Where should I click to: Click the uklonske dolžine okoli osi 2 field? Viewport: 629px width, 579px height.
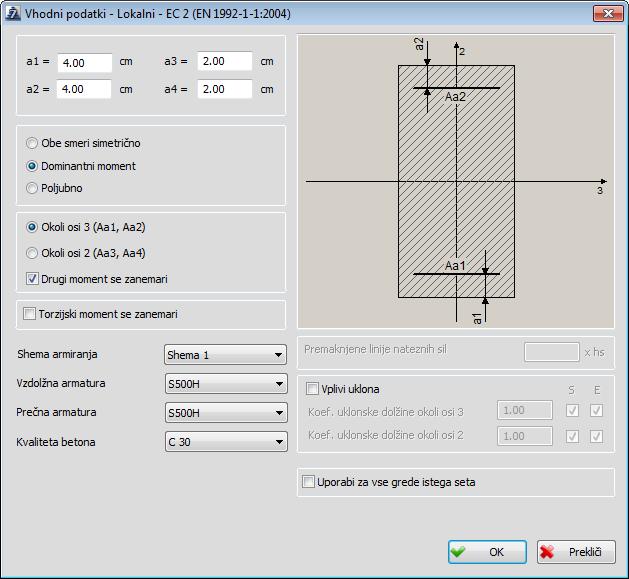525,436
